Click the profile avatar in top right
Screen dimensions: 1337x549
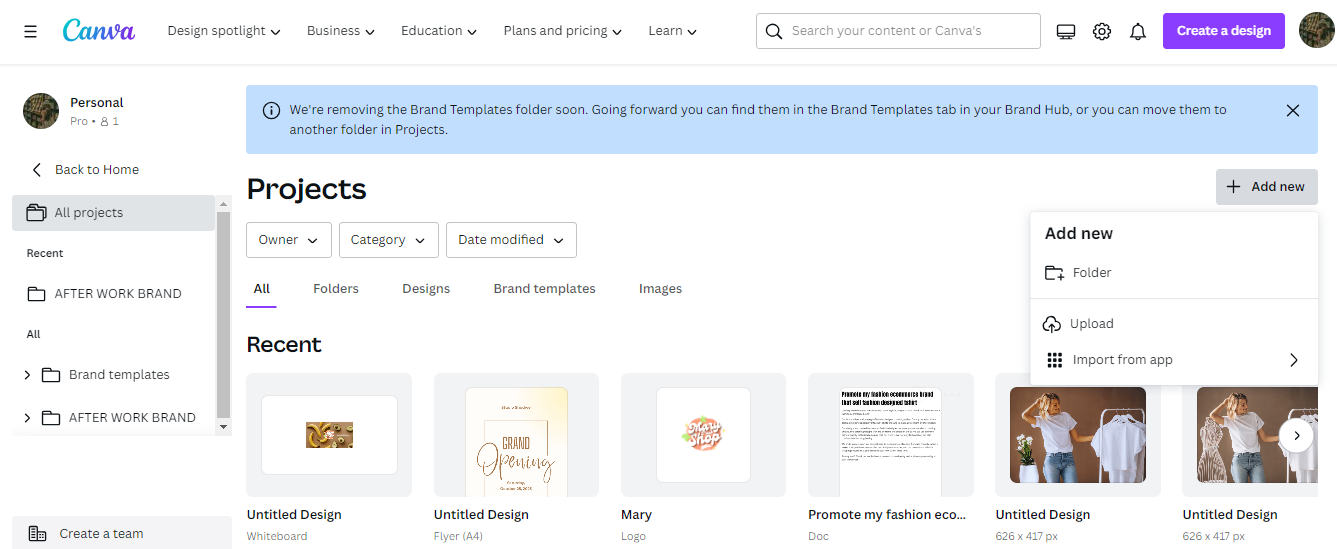1316,31
